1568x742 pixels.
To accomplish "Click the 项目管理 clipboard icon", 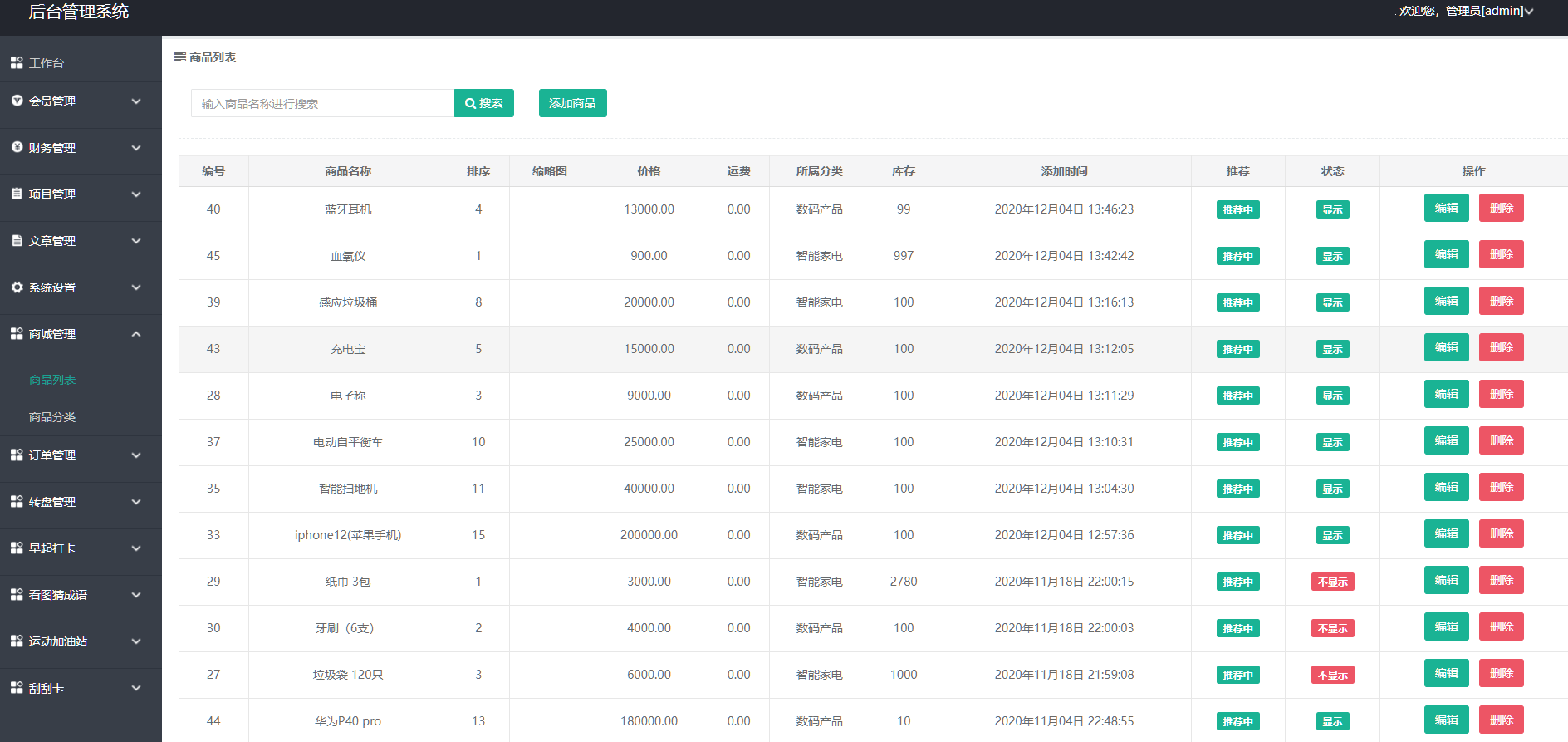I will pos(17,194).
